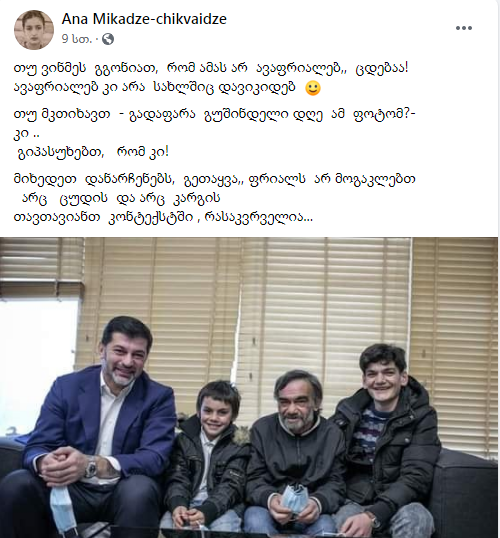This screenshot has height=538, width=500.
Task: Click the bearded man in the photo
Action: pos(295,453)
